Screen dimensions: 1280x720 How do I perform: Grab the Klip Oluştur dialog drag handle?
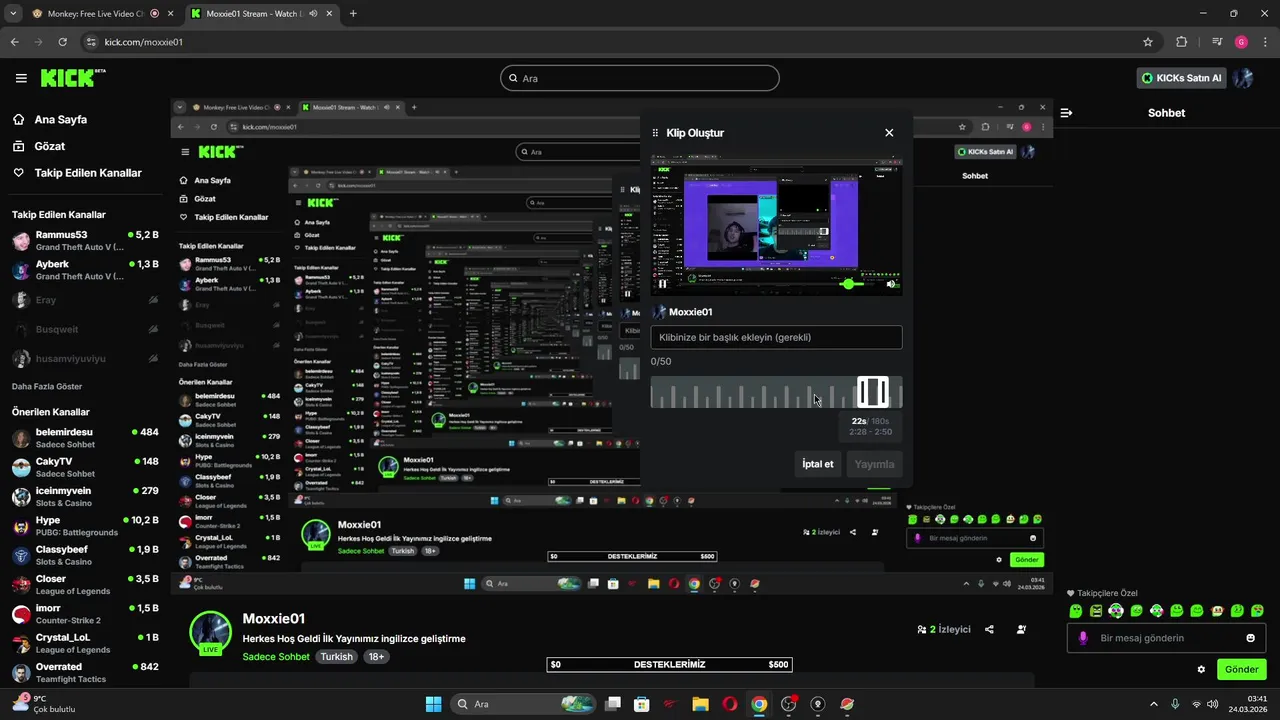coord(656,133)
